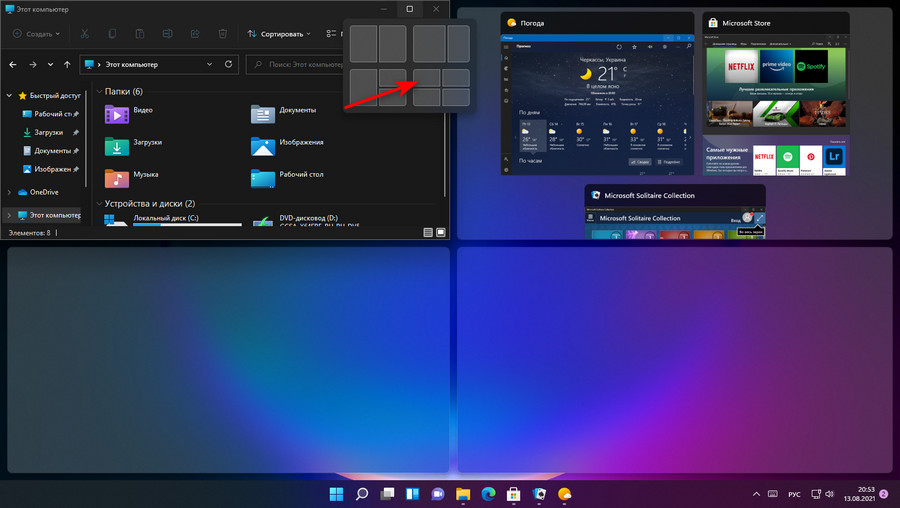
Task: Switch to details list view in status bar
Action: tap(428, 232)
